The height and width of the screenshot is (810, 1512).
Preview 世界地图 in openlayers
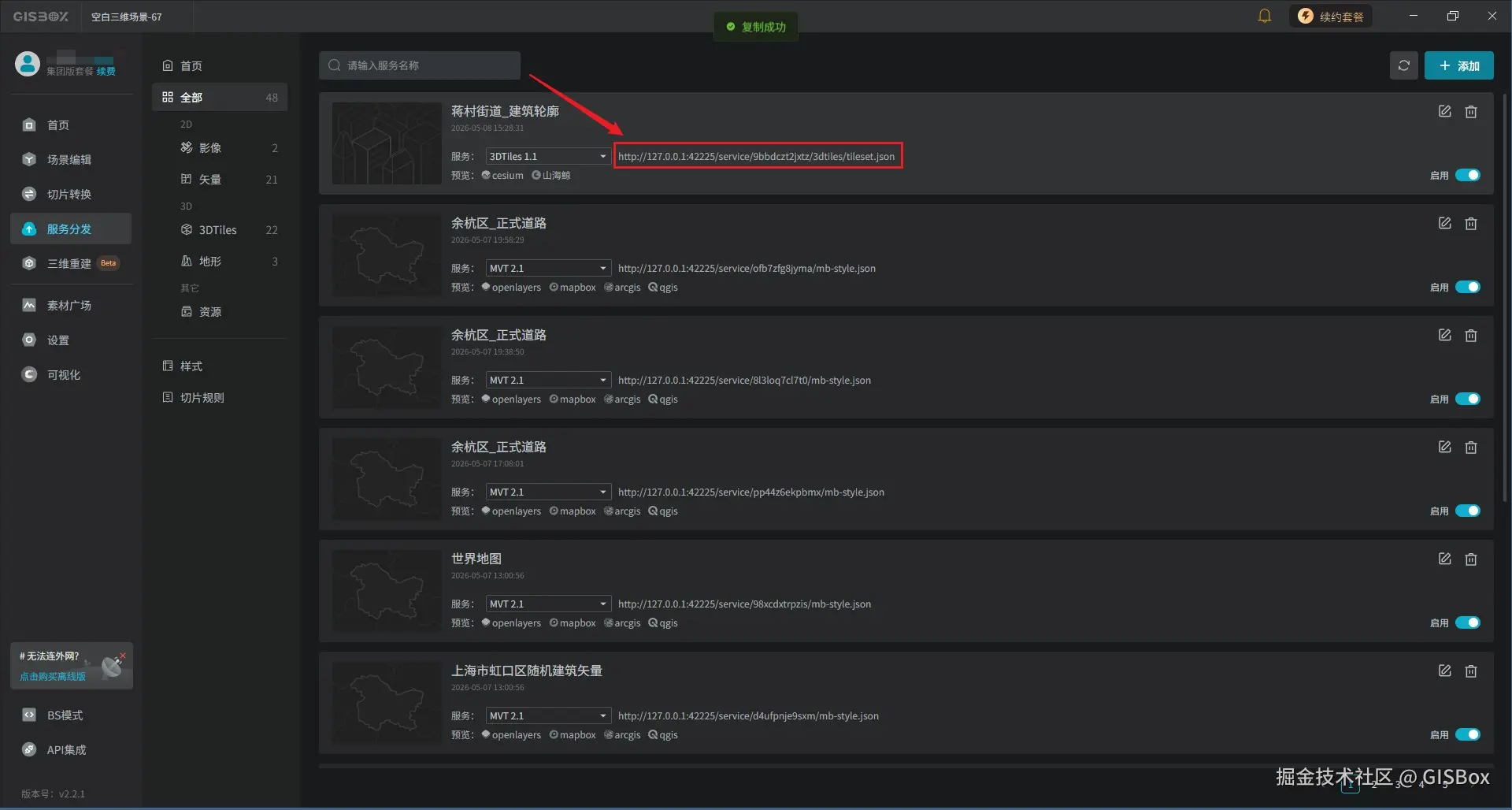(511, 622)
